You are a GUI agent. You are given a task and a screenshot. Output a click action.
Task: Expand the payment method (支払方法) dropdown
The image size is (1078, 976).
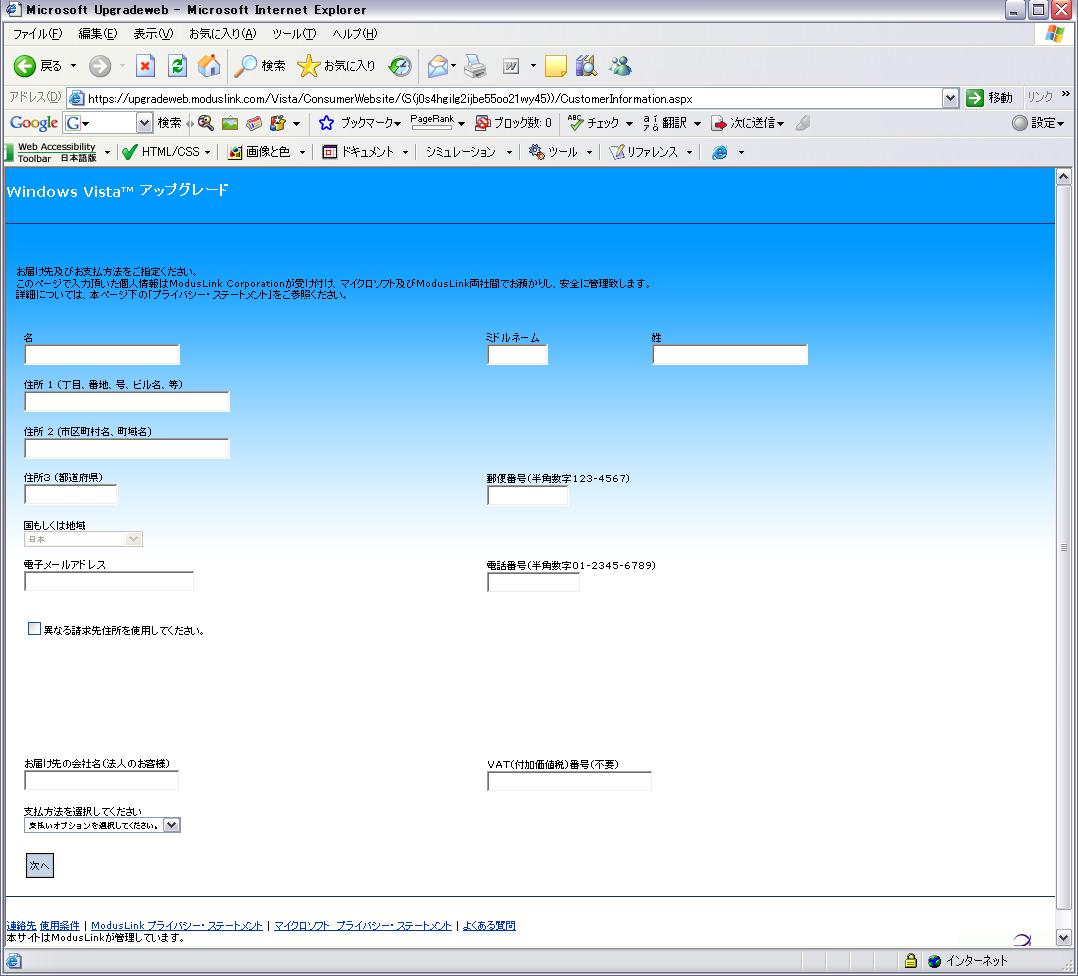tap(171, 825)
